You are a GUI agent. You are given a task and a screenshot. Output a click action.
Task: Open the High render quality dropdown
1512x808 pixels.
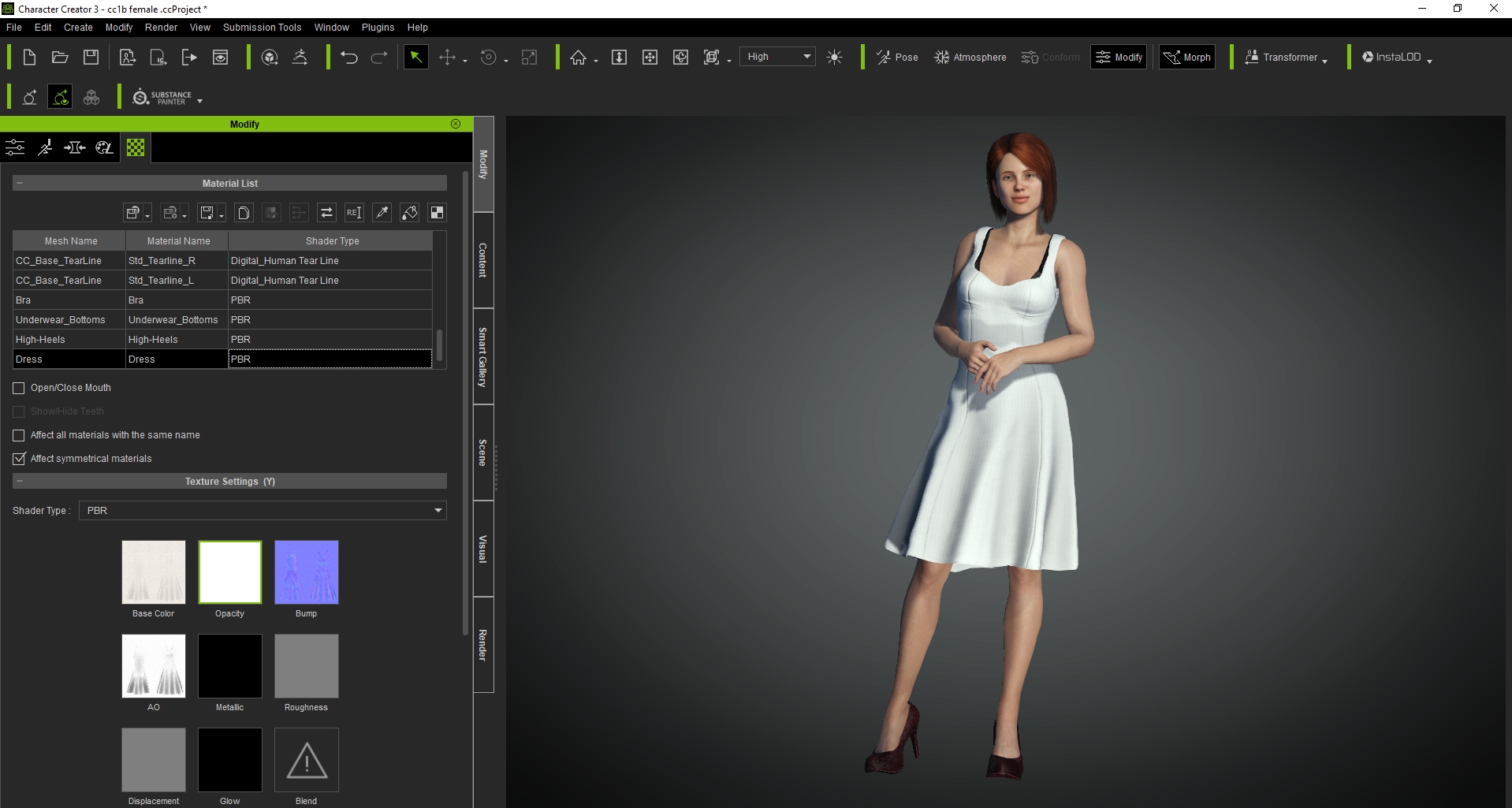pos(778,57)
